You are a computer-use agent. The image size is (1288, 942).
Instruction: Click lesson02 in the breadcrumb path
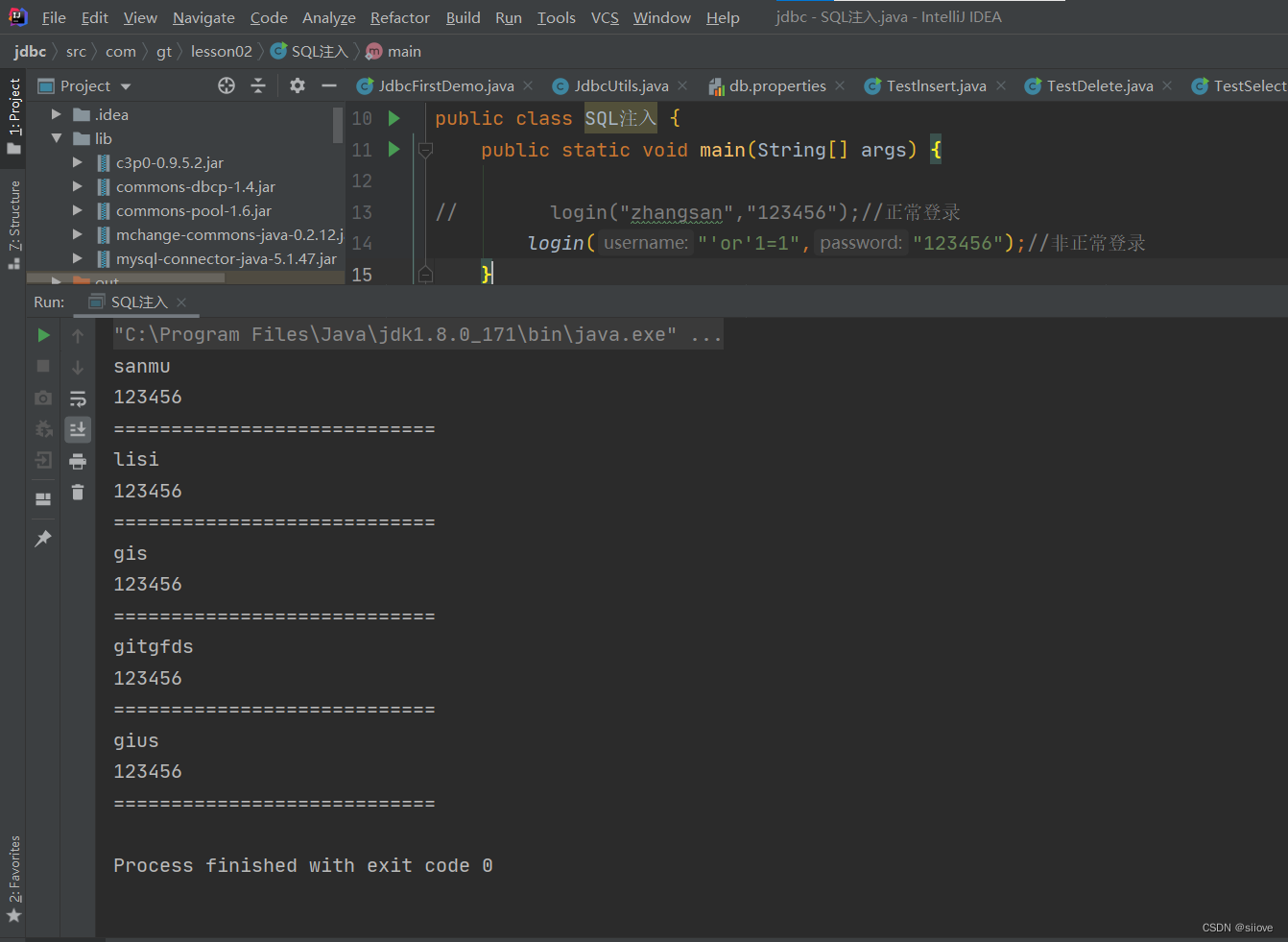(x=221, y=51)
